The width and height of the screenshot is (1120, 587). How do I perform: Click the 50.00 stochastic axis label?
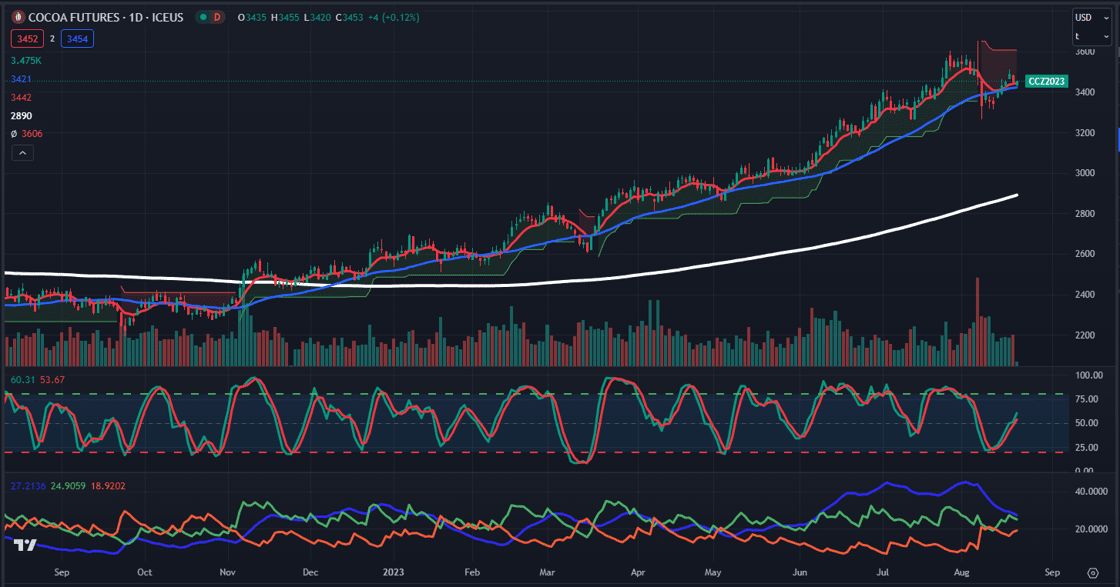[1086, 423]
